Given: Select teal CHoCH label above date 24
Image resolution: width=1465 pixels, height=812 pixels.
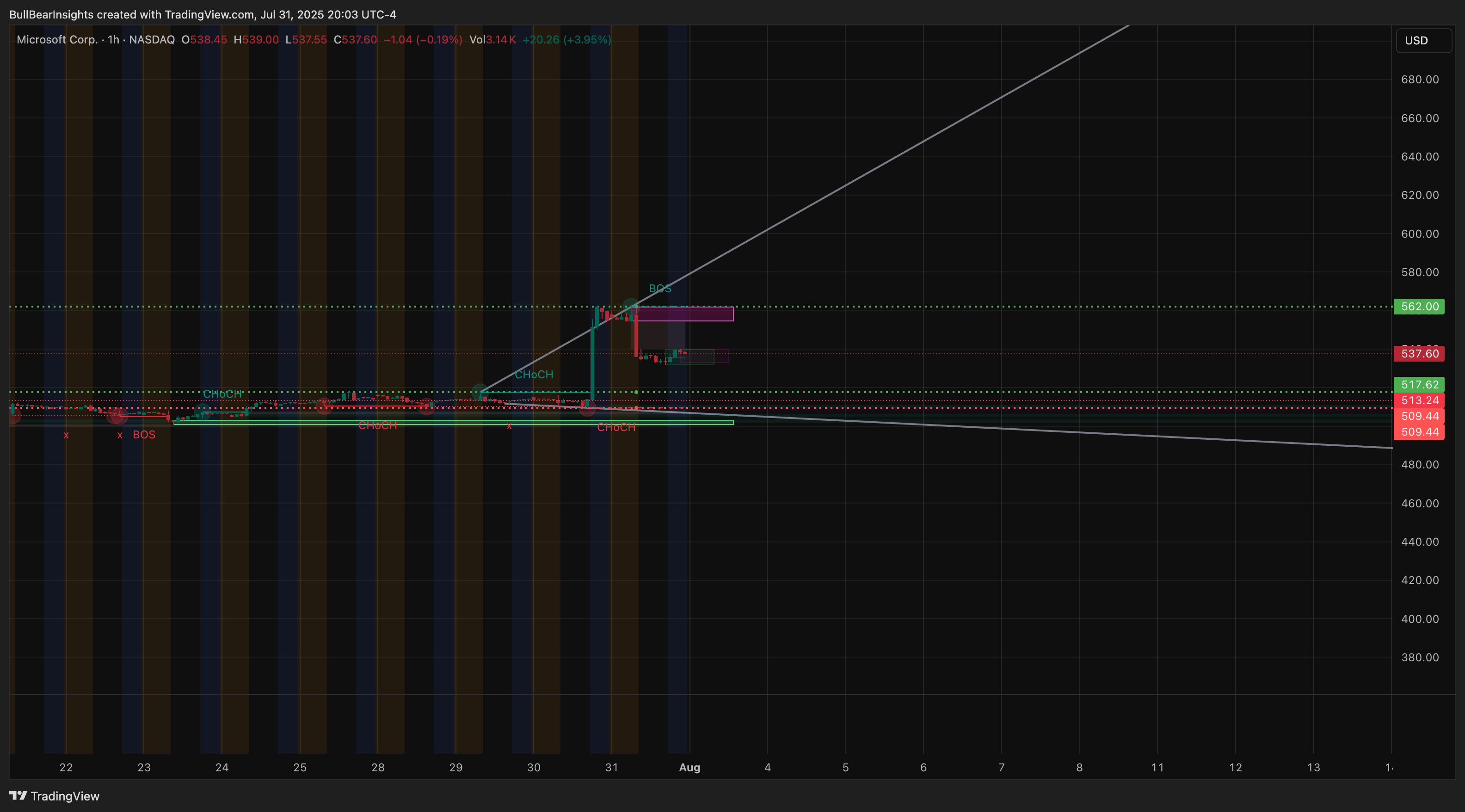Looking at the screenshot, I should [222, 394].
